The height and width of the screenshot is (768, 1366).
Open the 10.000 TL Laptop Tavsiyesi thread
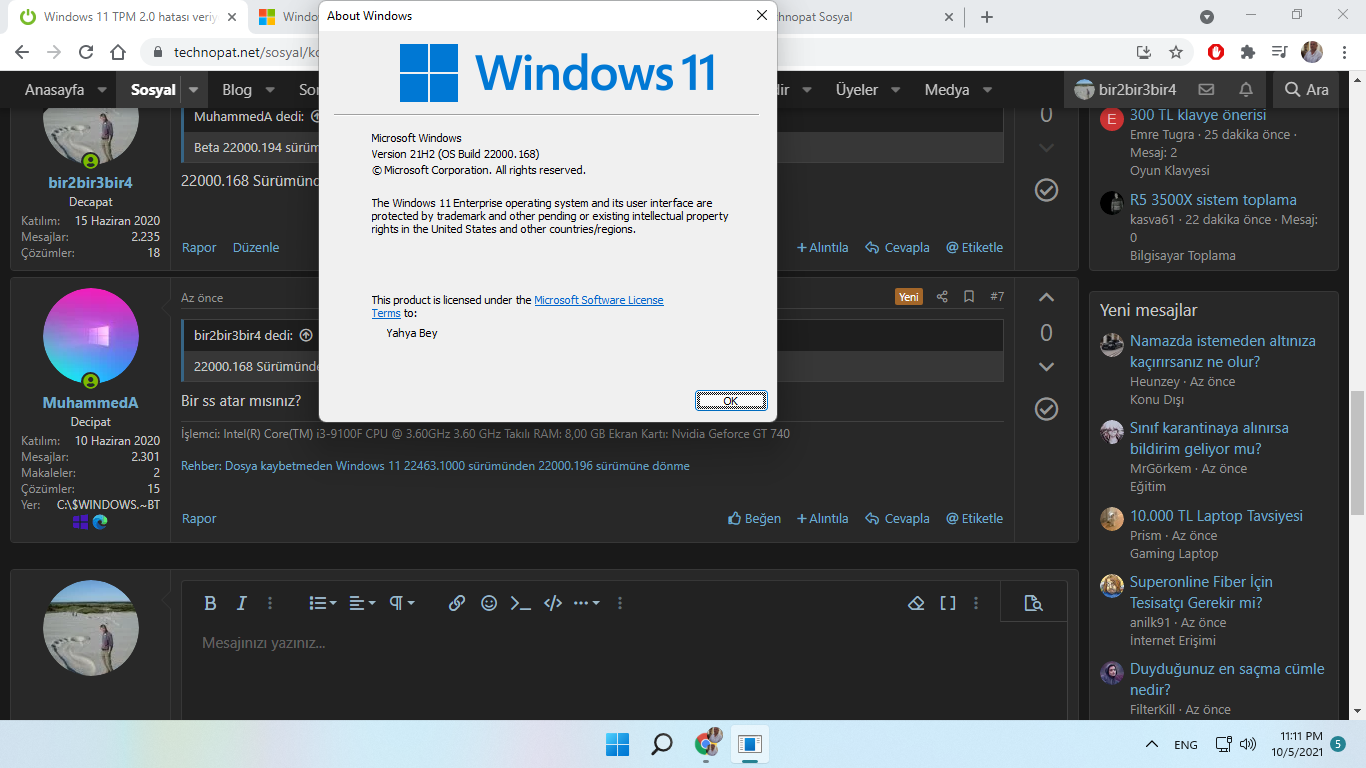(1216, 516)
